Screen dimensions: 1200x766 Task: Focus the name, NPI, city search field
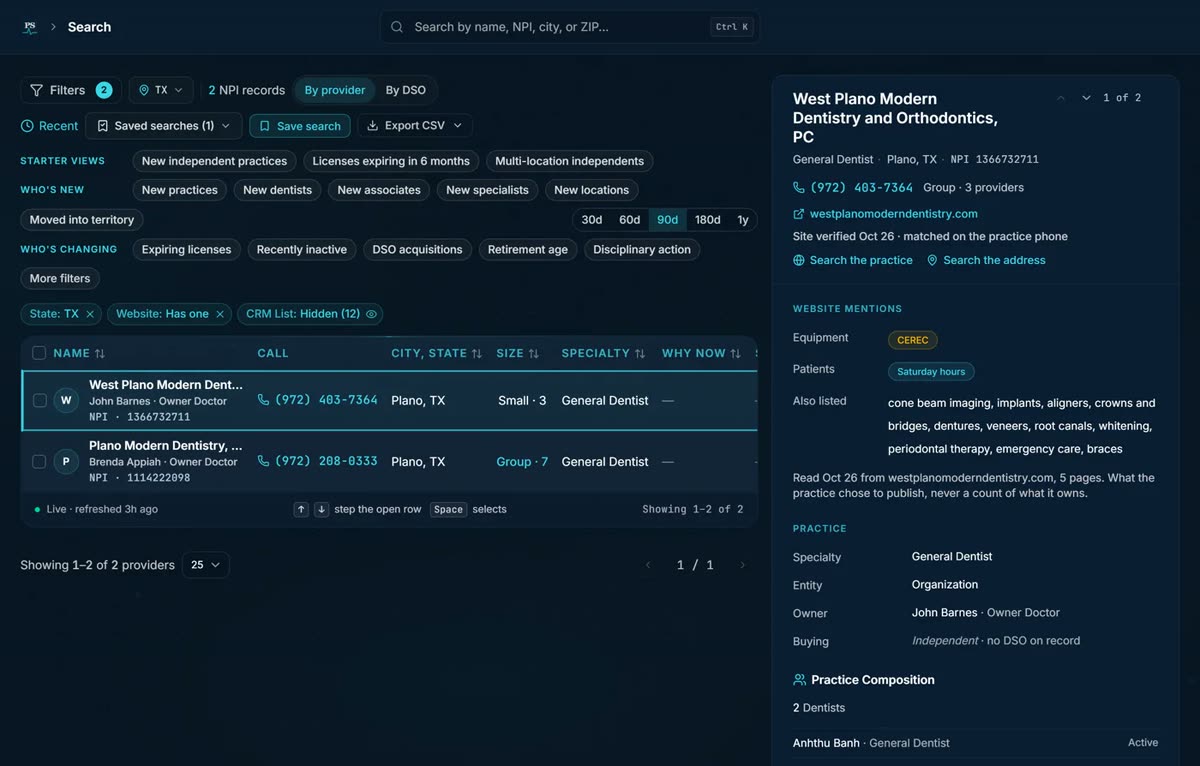[570, 27]
